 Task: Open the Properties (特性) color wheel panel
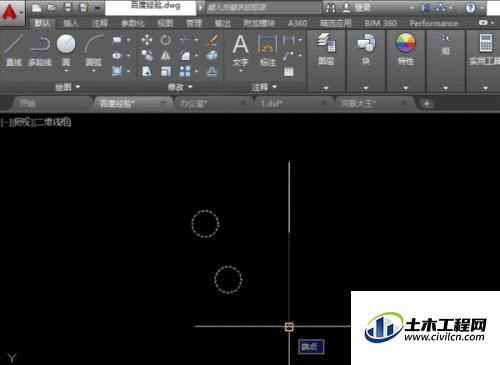[x=406, y=49]
